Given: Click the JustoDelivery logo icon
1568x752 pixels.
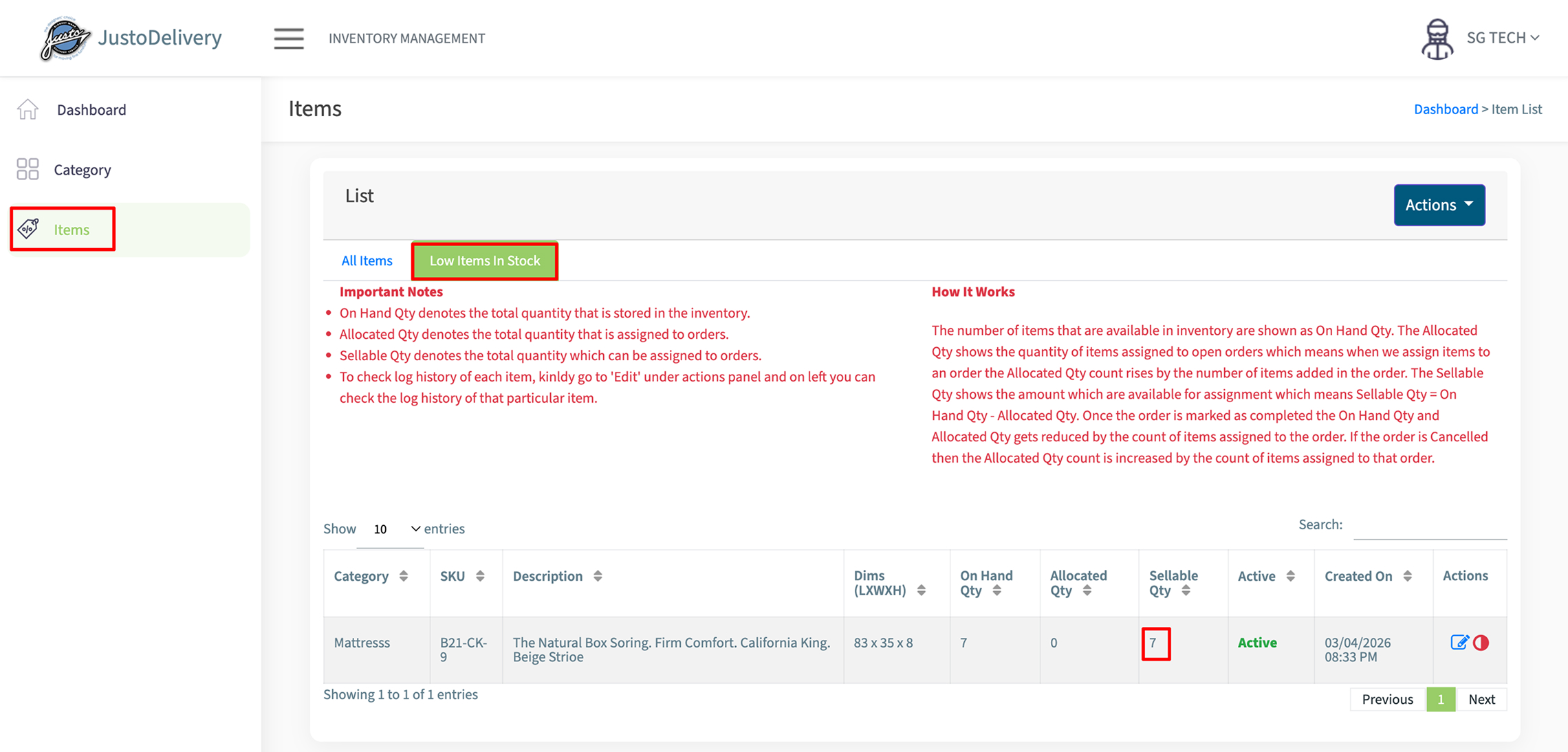Looking at the screenshot, I should click(x=65, y=38).
